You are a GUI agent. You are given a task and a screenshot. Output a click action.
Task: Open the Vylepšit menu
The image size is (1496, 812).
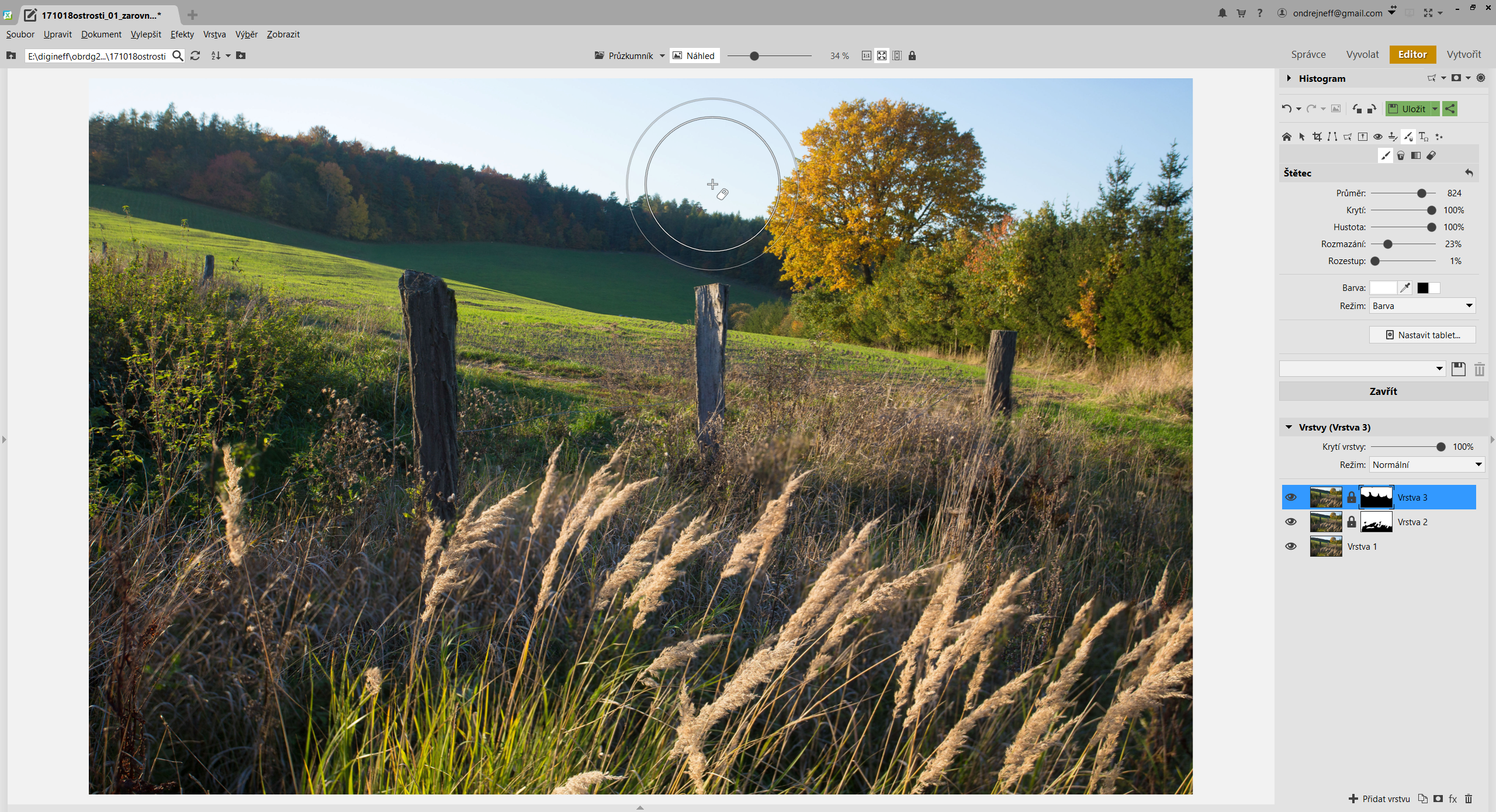point(146,34)
